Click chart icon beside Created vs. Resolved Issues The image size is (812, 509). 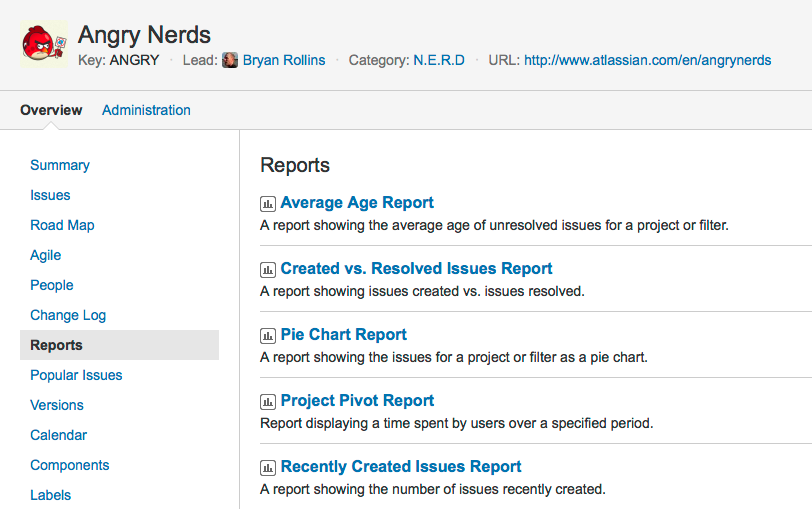[267, 270]
